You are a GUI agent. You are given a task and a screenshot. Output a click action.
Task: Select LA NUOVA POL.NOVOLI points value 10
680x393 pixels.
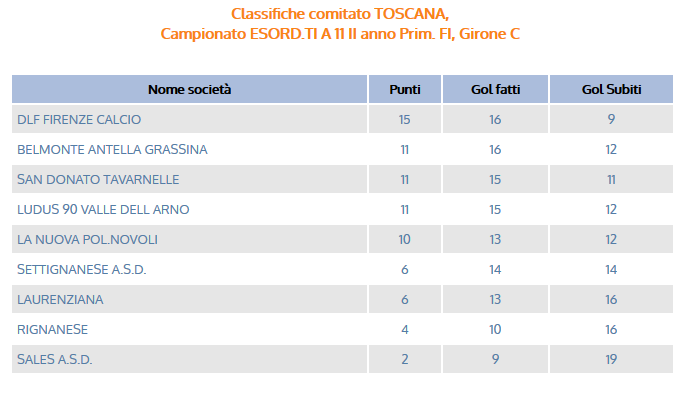pyautogui.click(x=405, y=239)
